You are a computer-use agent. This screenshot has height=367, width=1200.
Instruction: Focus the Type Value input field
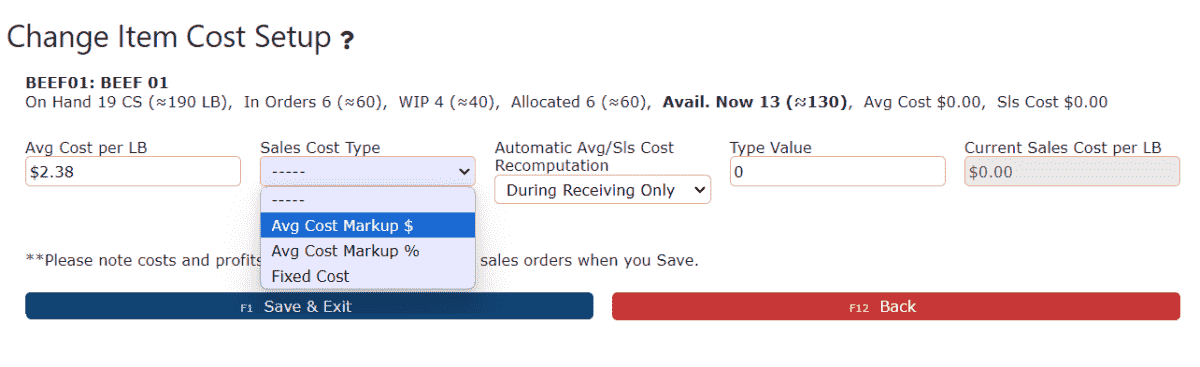pos(837,171)
